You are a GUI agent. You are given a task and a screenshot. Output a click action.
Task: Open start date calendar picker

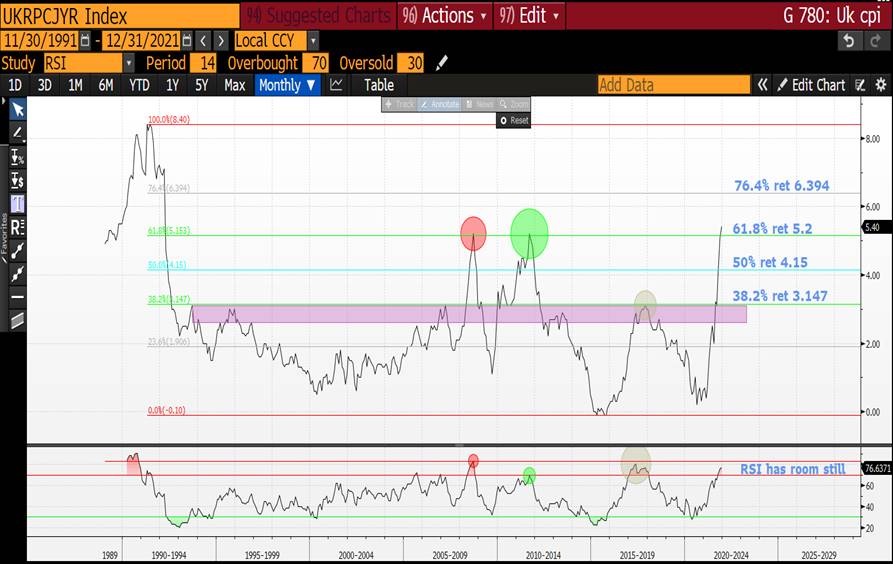coord(84,41)
